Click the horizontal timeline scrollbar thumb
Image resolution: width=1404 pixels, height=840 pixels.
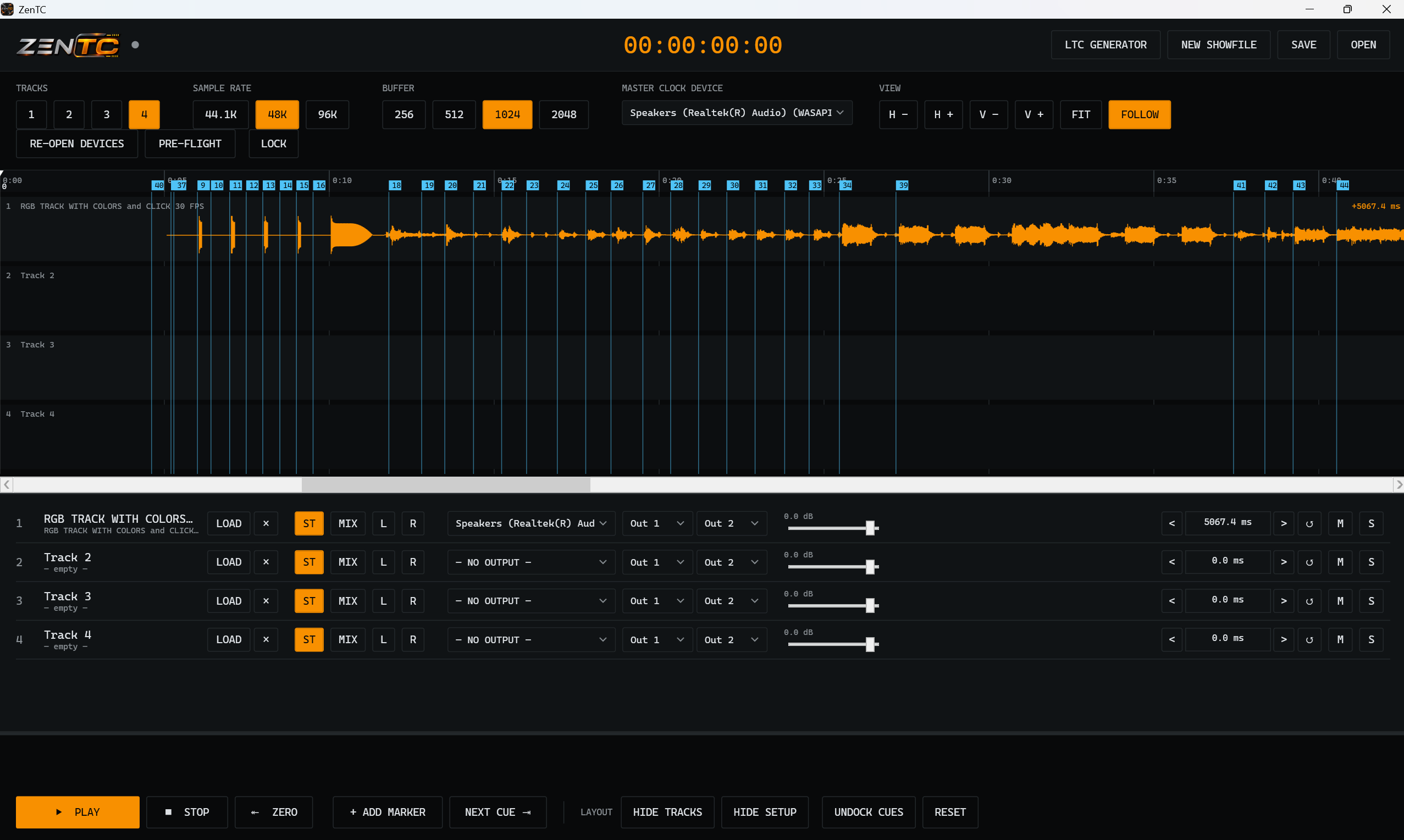pyautogui.click(x=446, y=485)
